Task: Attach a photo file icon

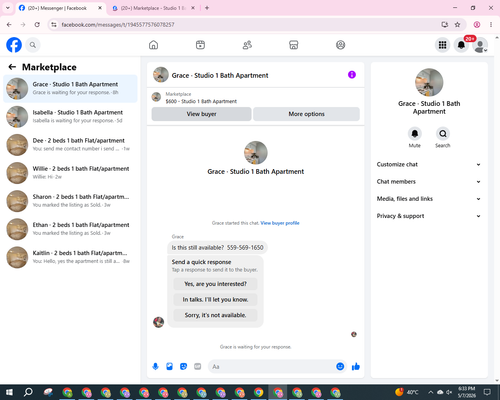Action: (169, 367)
